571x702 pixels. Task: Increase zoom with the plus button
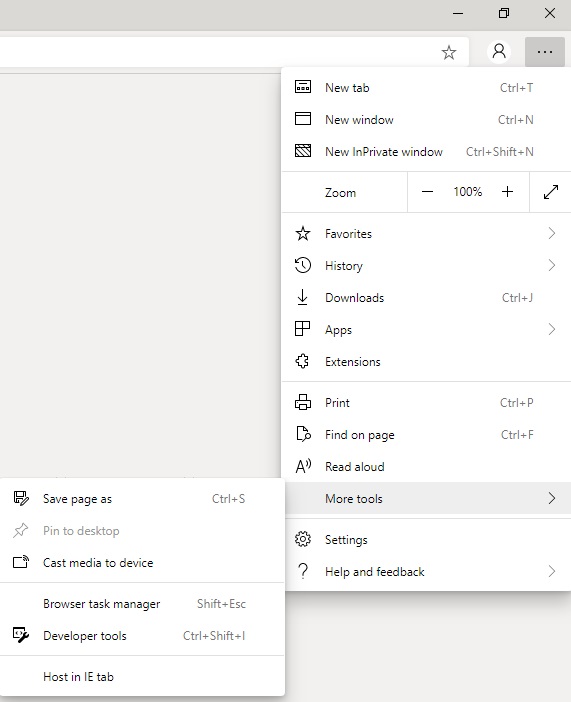click(507, 192)
